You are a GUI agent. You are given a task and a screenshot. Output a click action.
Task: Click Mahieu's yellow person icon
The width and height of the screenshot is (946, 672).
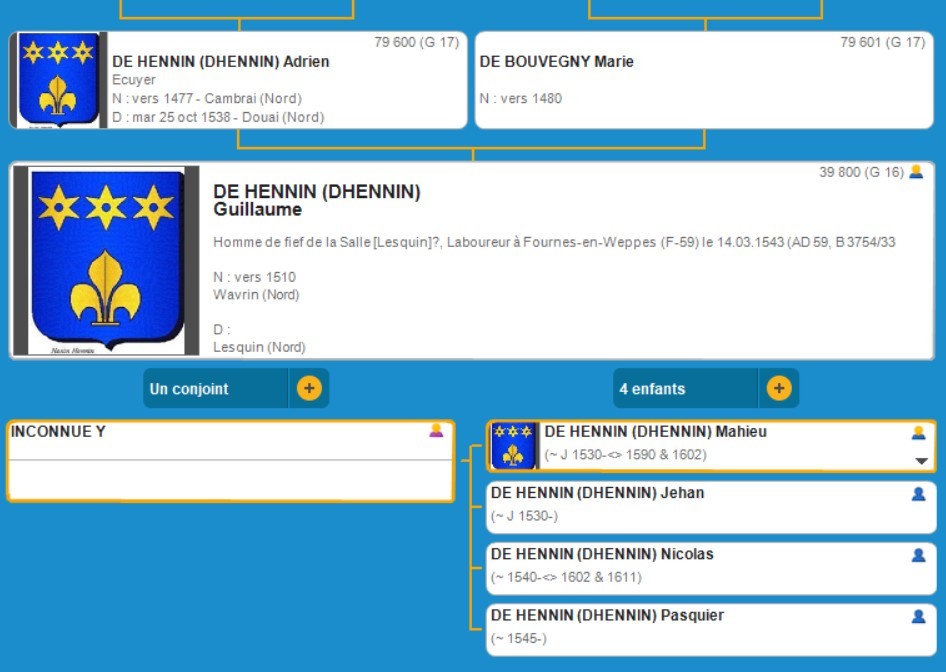tap(918, 433)
